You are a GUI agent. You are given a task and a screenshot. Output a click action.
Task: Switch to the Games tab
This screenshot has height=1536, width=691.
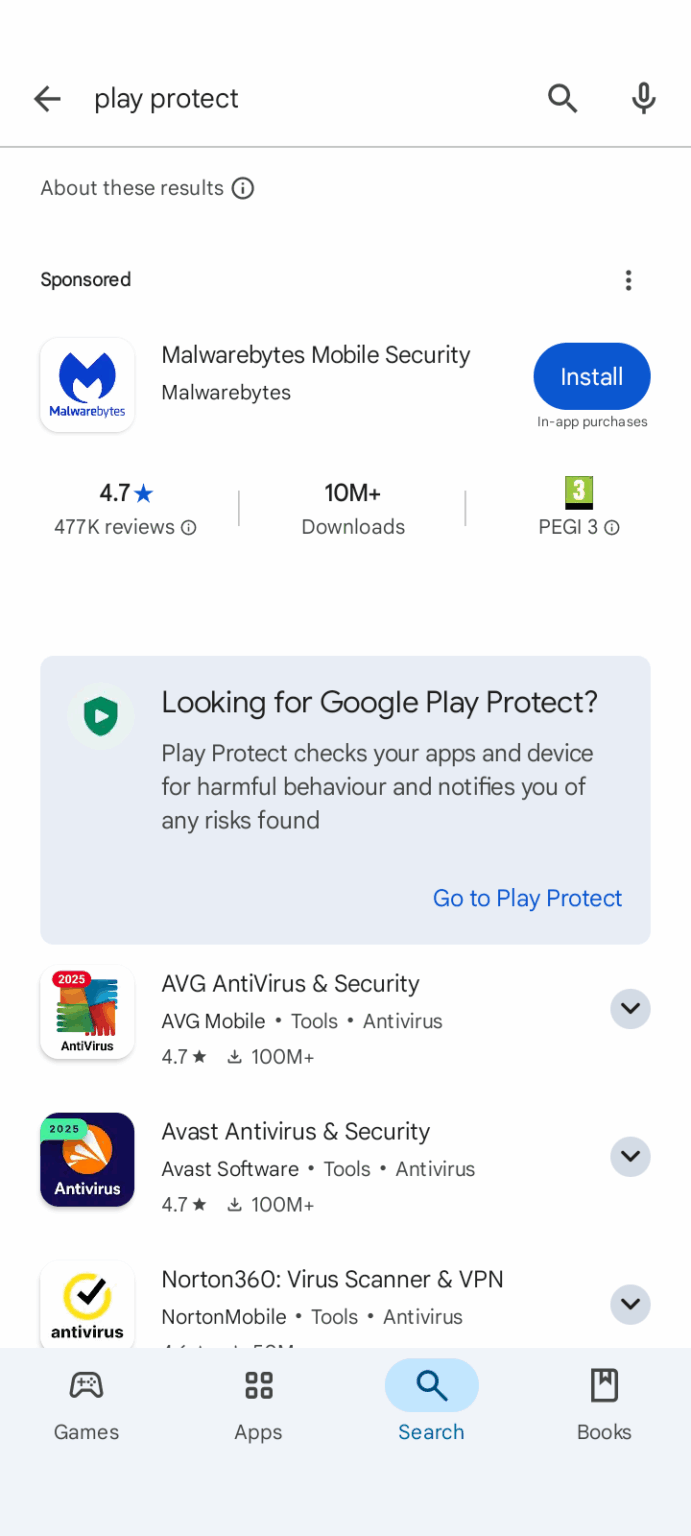[x=87, y=1405]
